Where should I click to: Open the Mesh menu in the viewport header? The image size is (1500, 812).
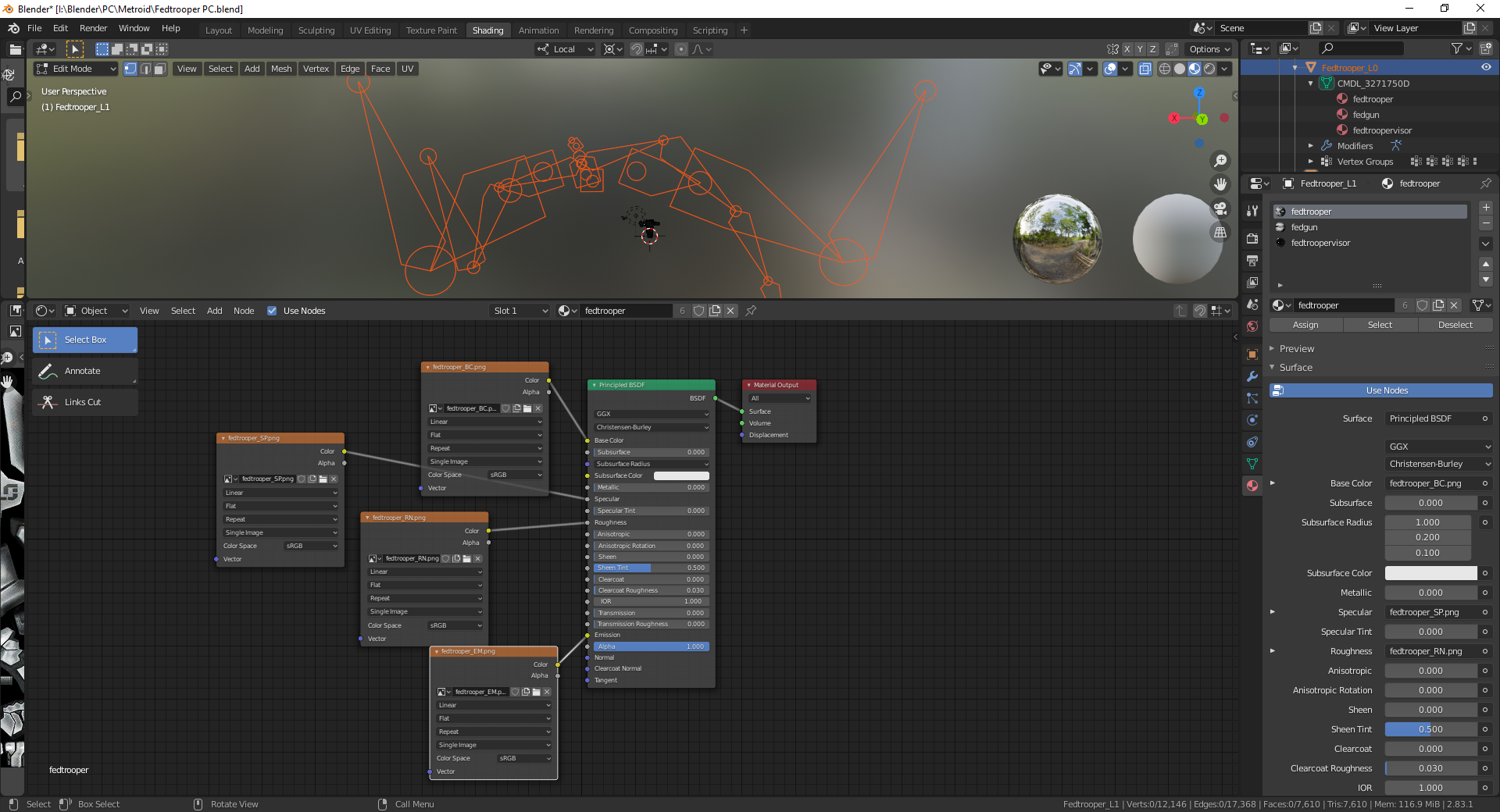[281, 69]
